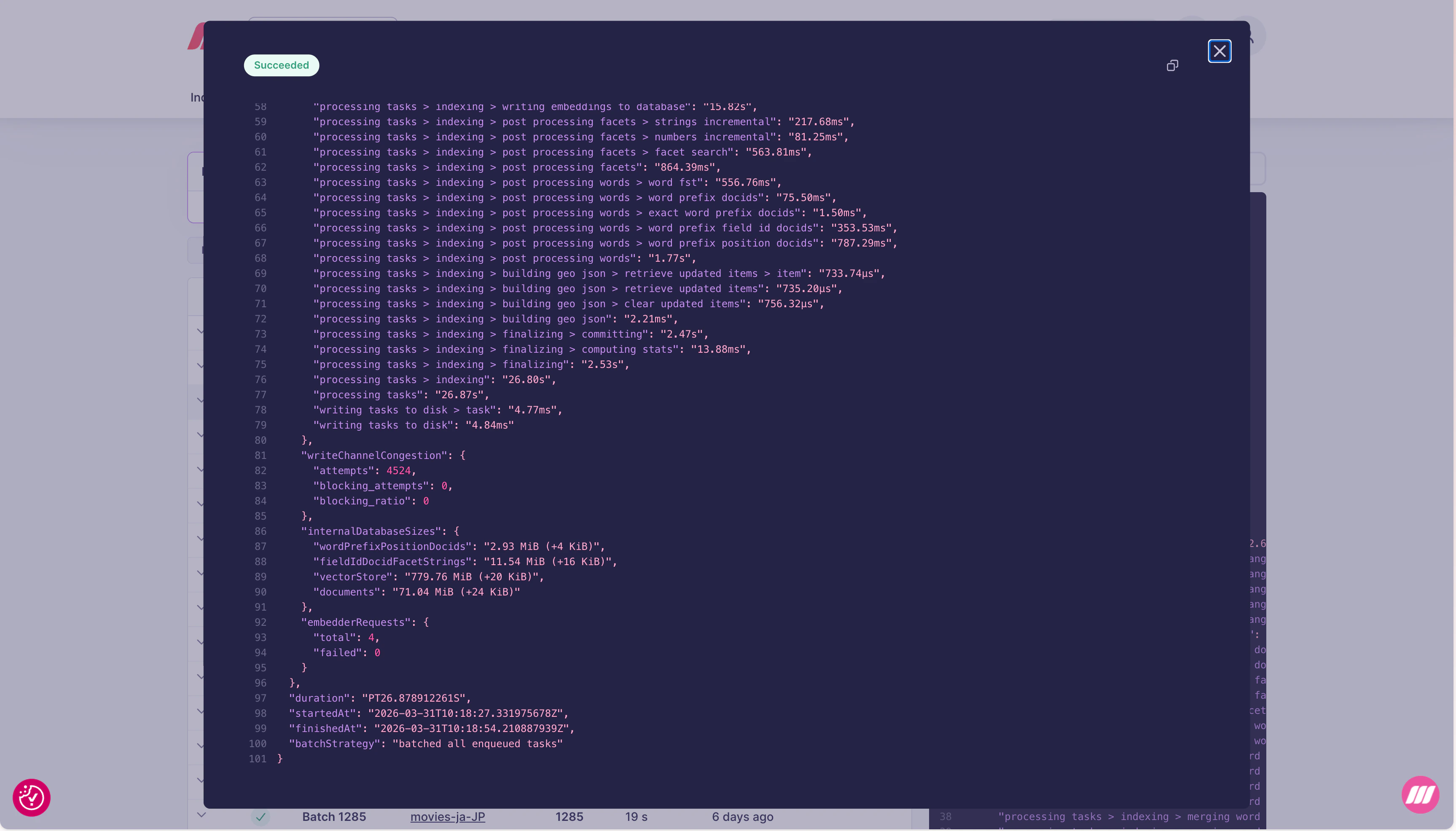Copy the batch JSON details to clipboard

point(1172,65)
